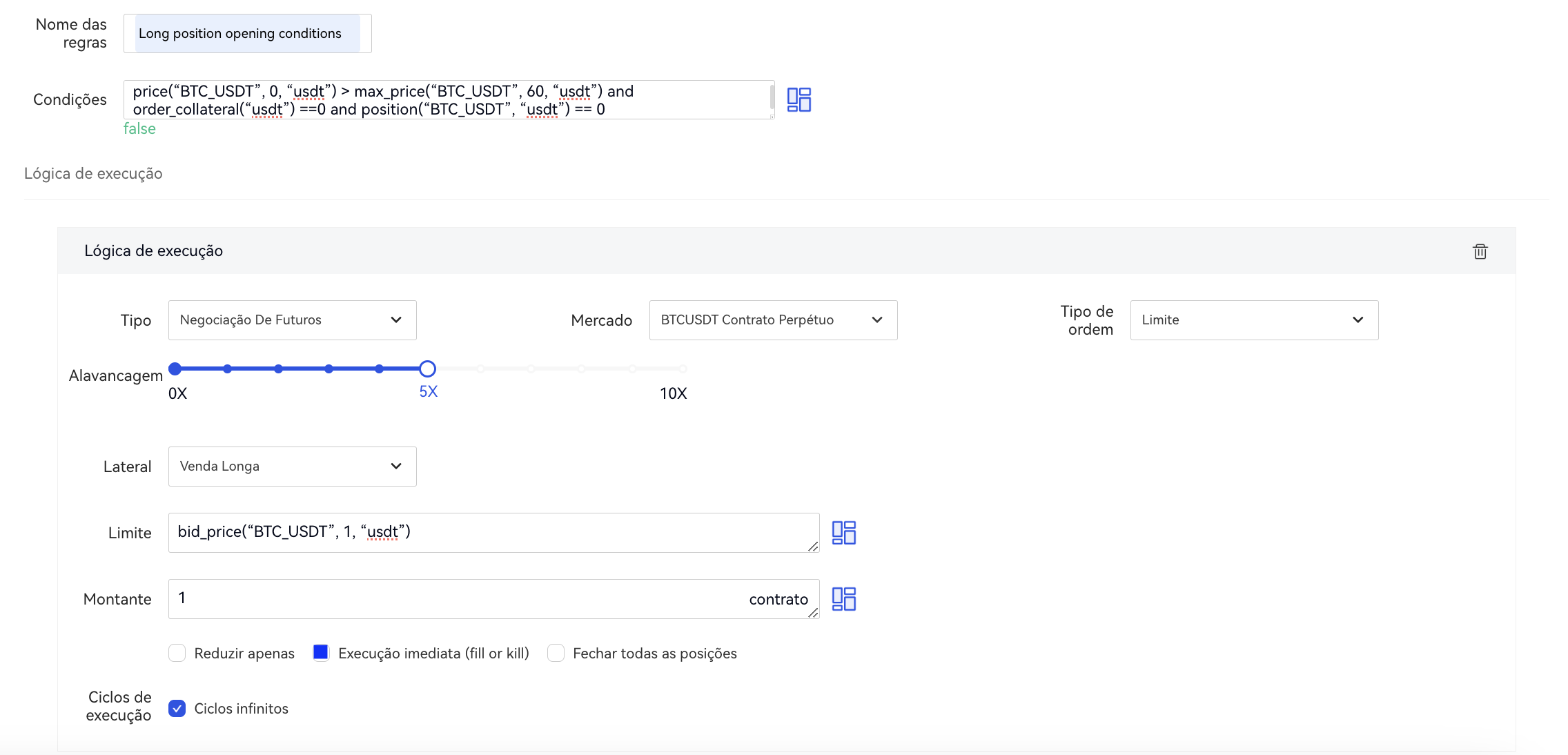This screenshot has width=1568, height=755.
Task: Open the Tipo de ordem Limite dropdown
Action: [1253, 320]
